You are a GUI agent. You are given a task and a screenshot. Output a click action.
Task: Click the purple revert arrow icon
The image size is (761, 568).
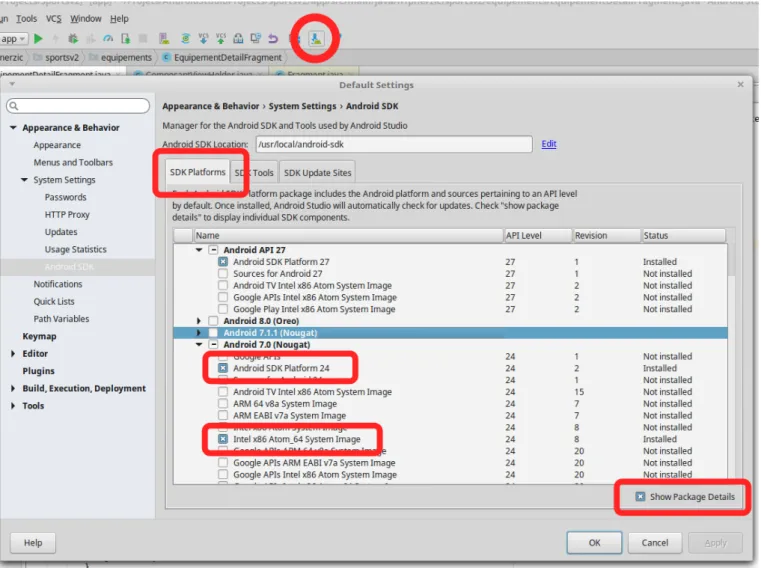tap(273, 38)
